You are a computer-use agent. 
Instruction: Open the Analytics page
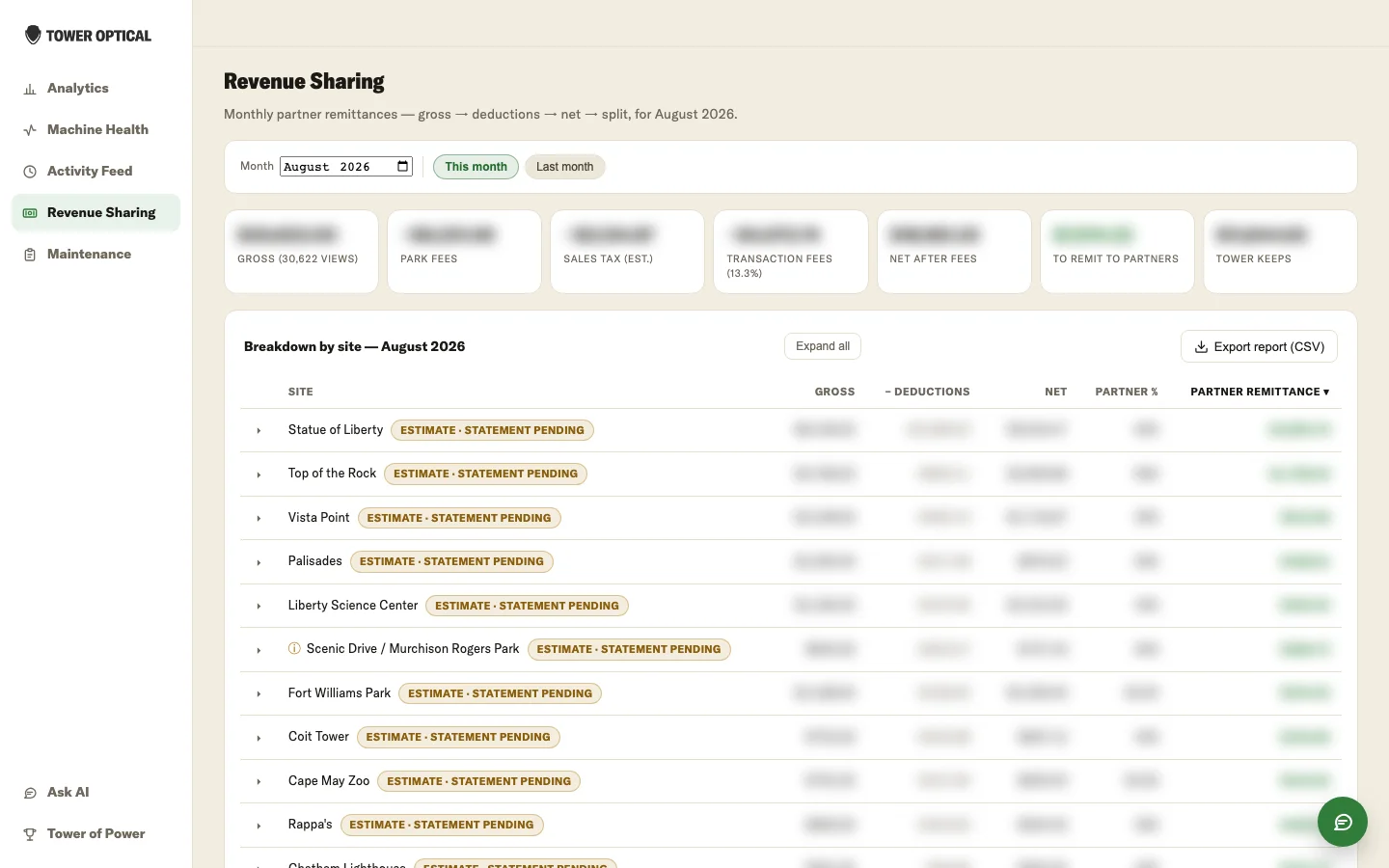[96, 89]
